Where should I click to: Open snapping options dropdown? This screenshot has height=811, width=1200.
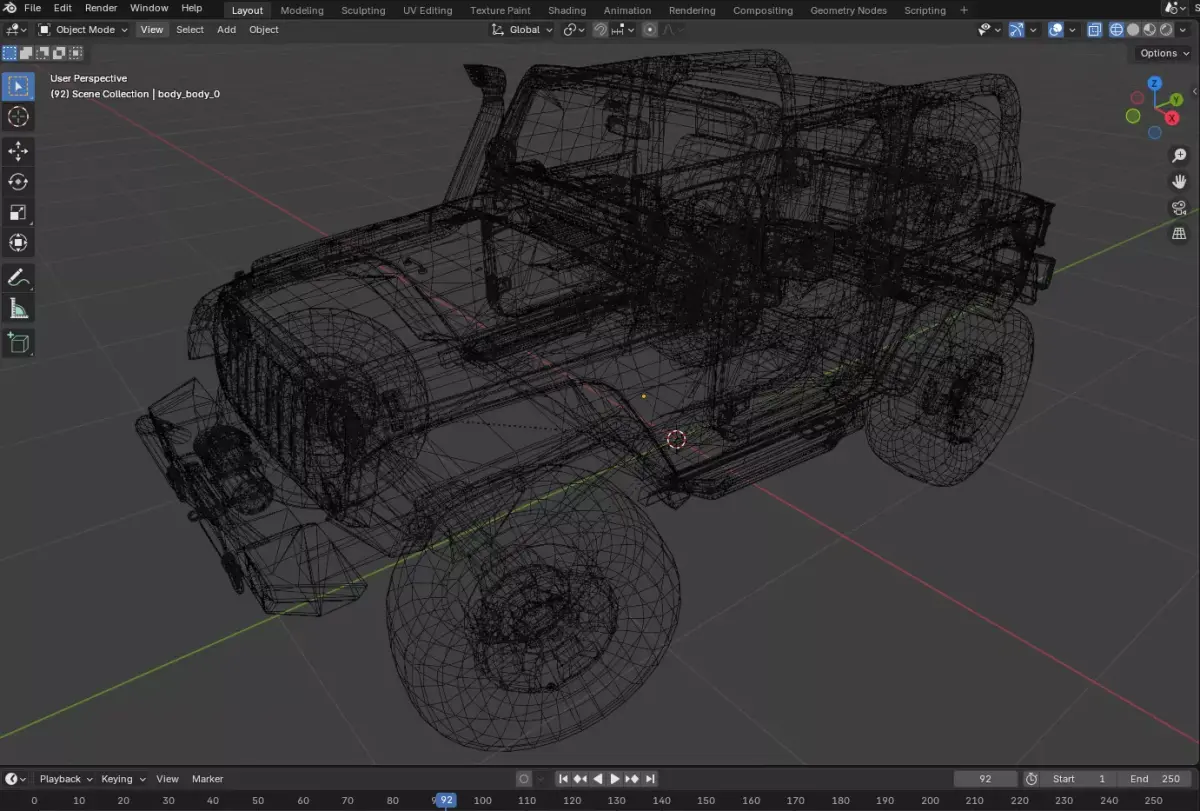point(622,30)
